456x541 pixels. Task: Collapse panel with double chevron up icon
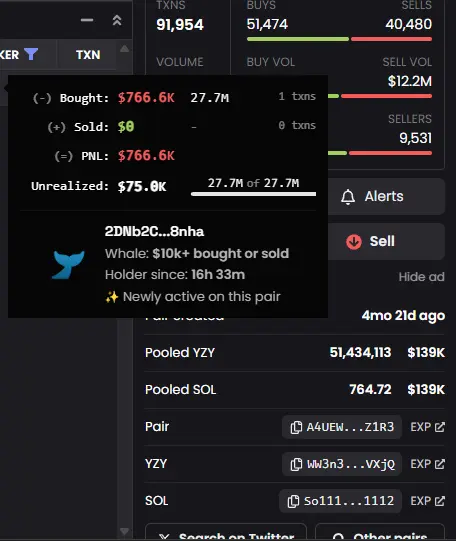click(117, 20)
